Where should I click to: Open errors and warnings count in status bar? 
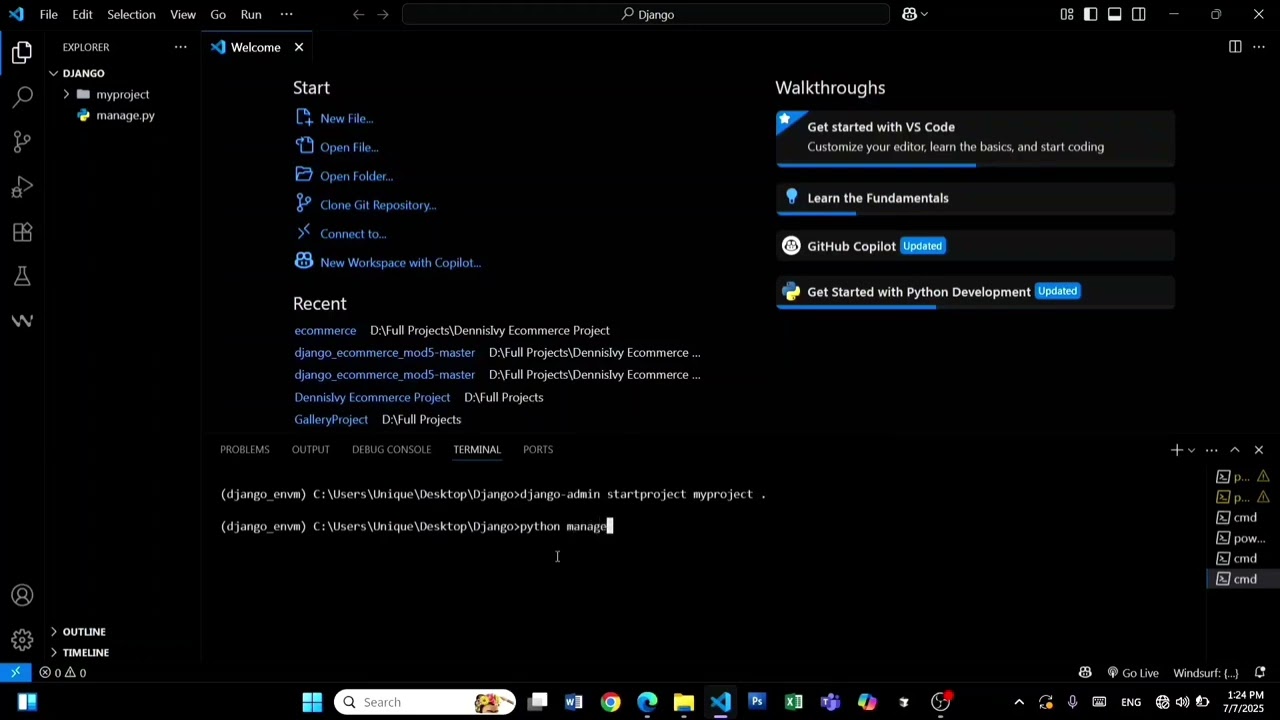click(x=62, y=673)
